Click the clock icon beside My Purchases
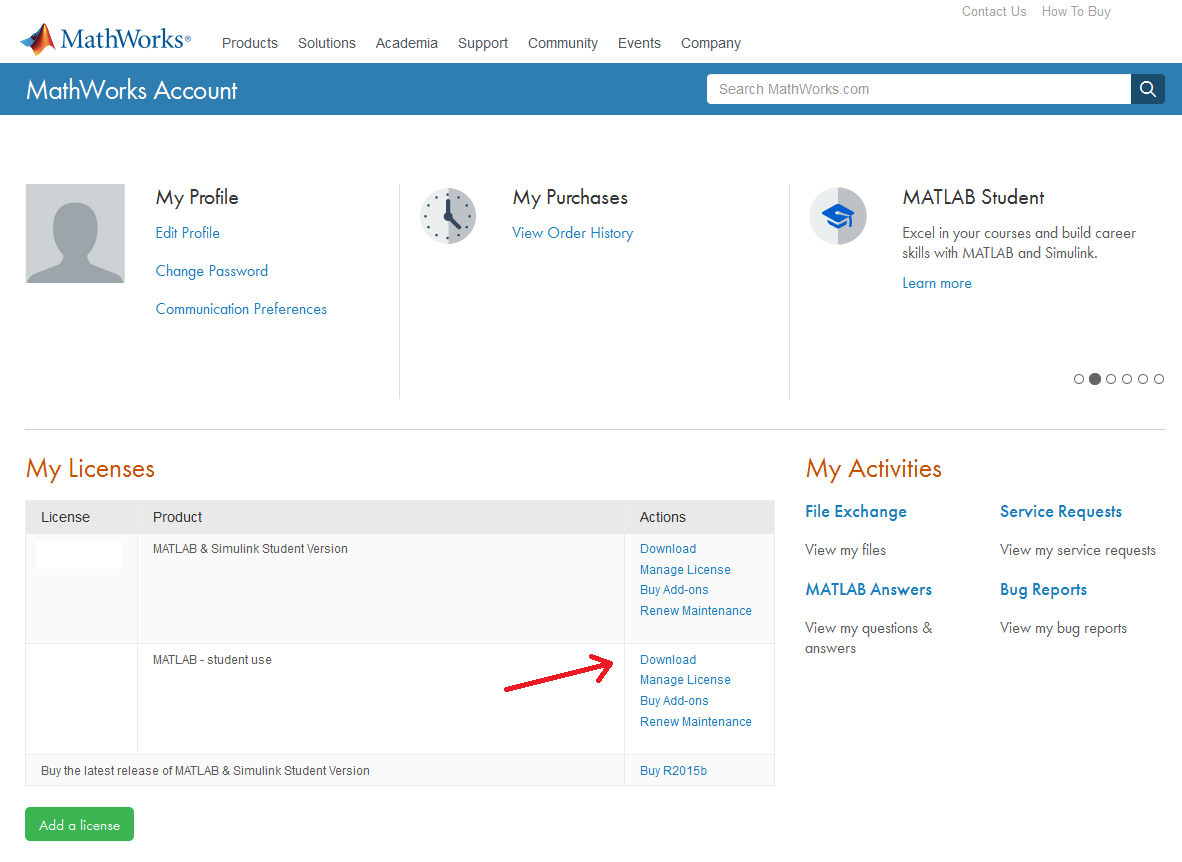The width and height of the screenshot is (1182, 862). (448, 216)
